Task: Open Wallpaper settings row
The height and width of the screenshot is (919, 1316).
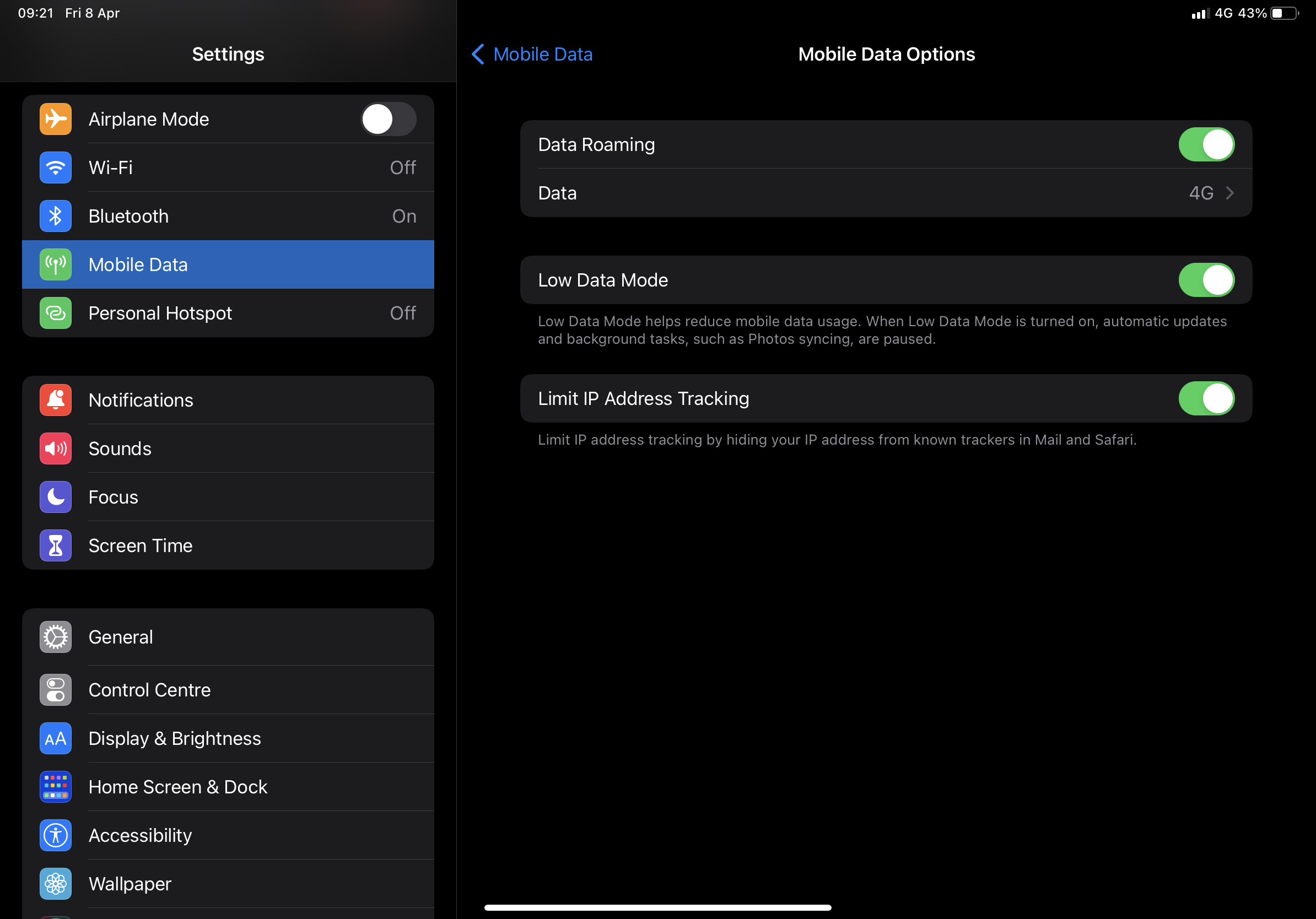Action: [x=130, y=884]
